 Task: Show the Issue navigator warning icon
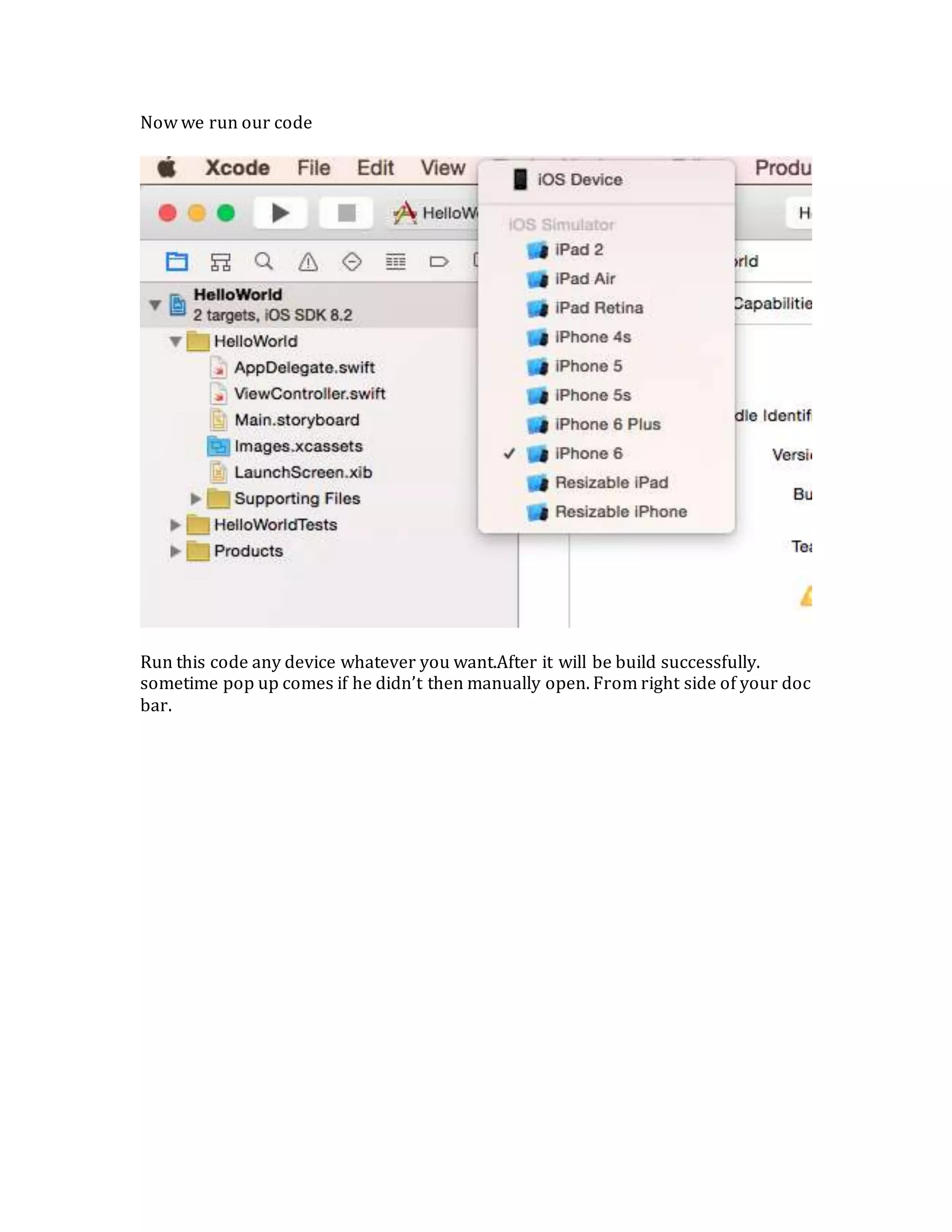(x=308, y=262)
